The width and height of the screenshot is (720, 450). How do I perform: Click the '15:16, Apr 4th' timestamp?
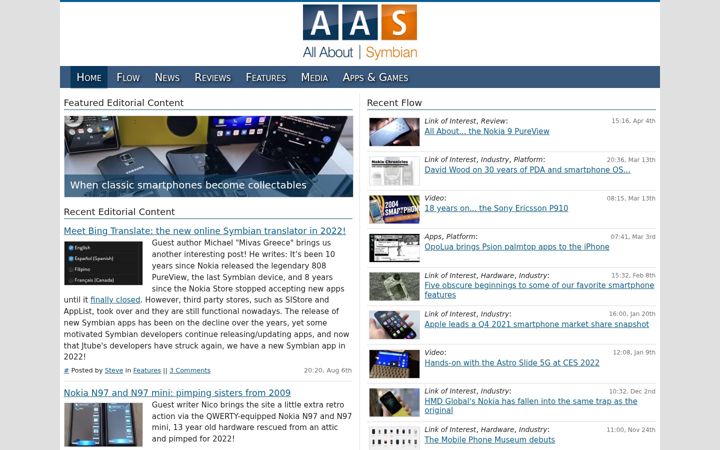point(633,121)
